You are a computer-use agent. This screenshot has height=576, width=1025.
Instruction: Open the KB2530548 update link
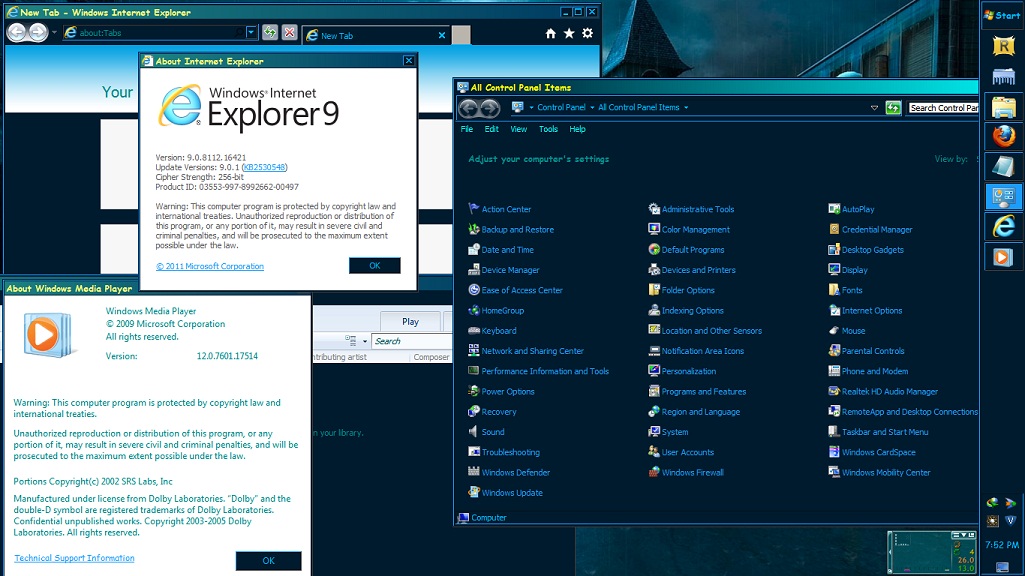[265, 167]
